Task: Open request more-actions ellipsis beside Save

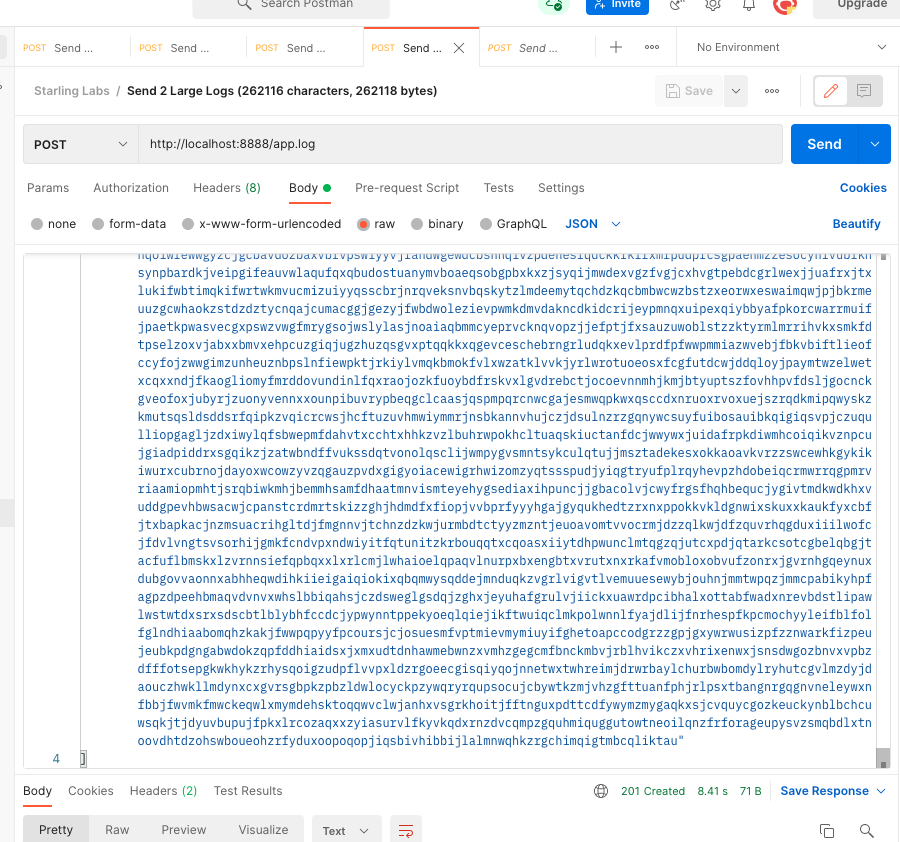Action: [772, 91]
